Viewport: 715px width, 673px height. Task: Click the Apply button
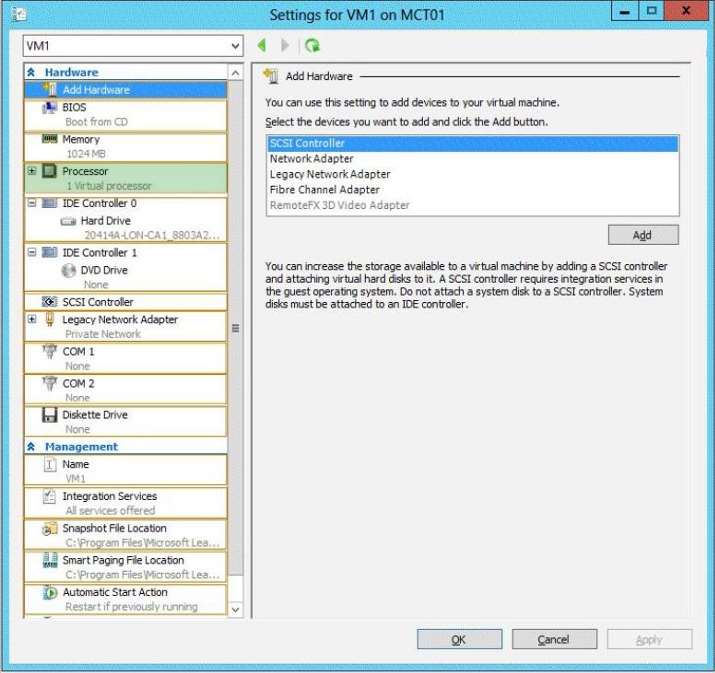(x=649, y=639)
